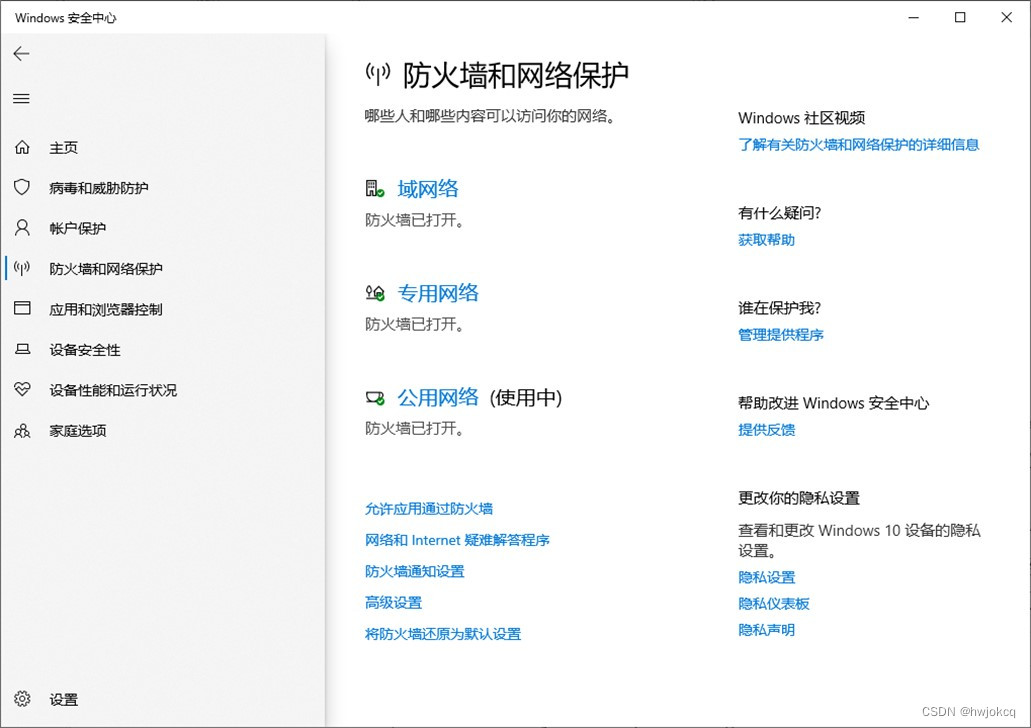Click 哪些人和哪些内容可以访问你的网络 text
The image size is (1031, 728).
[490, 116]
